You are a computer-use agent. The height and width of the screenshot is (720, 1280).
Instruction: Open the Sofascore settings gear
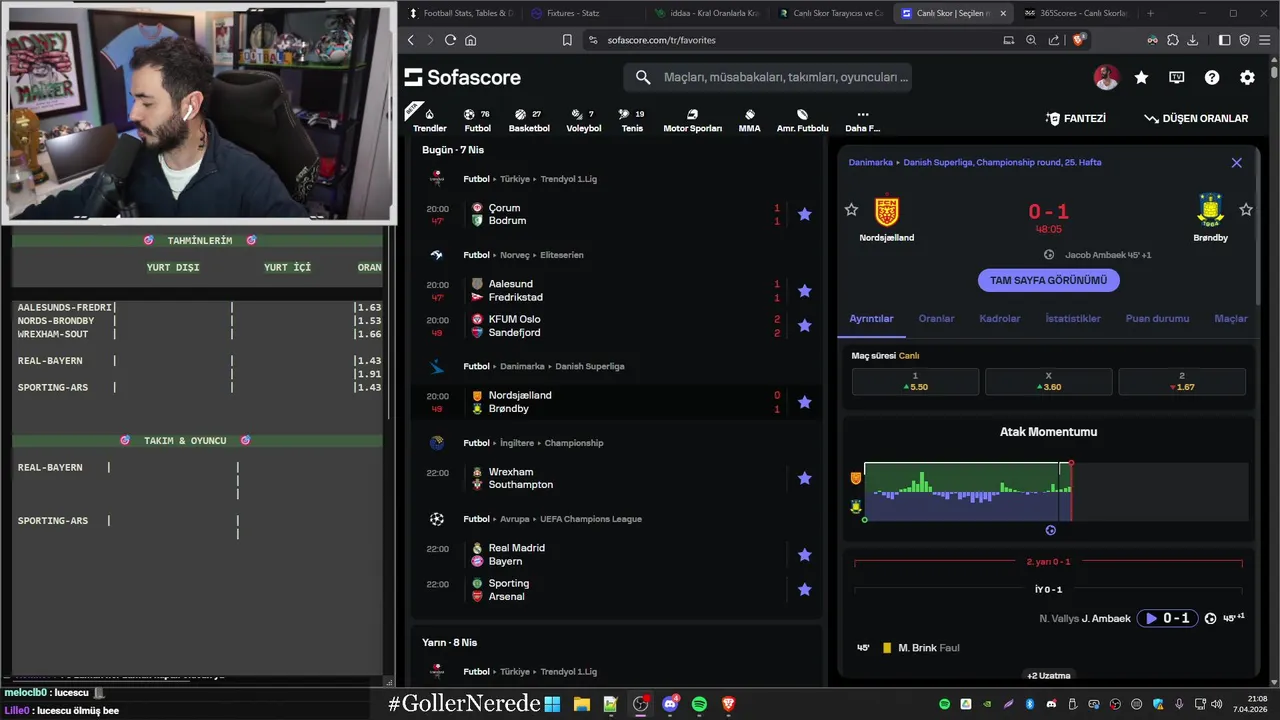tap(1247, 77)
